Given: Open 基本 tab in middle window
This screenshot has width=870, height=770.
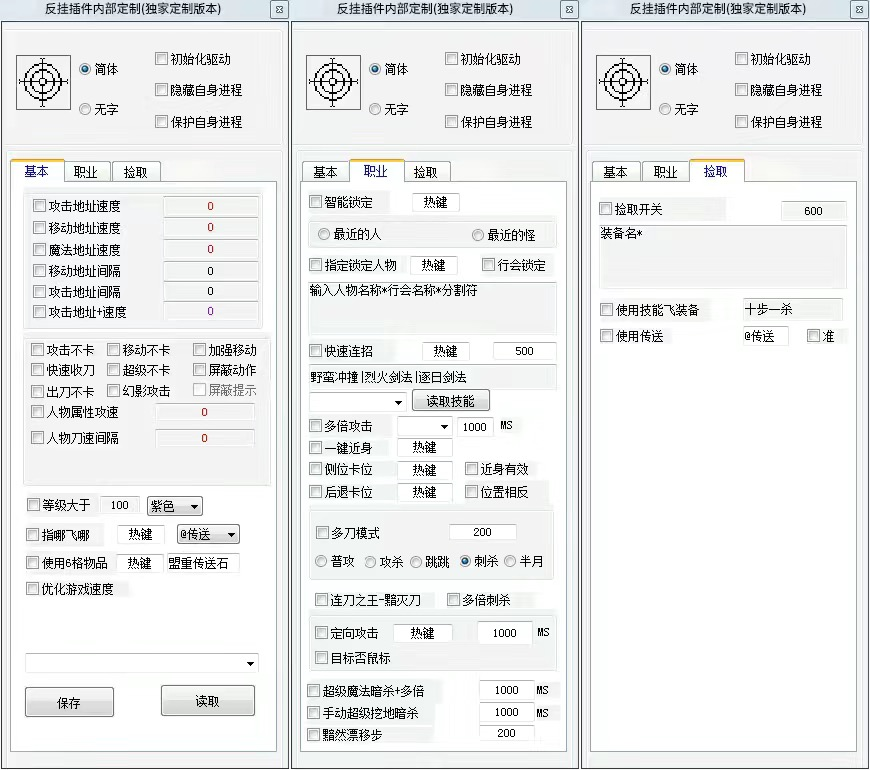Looking at the screenshot, I should tap(325, 172).
